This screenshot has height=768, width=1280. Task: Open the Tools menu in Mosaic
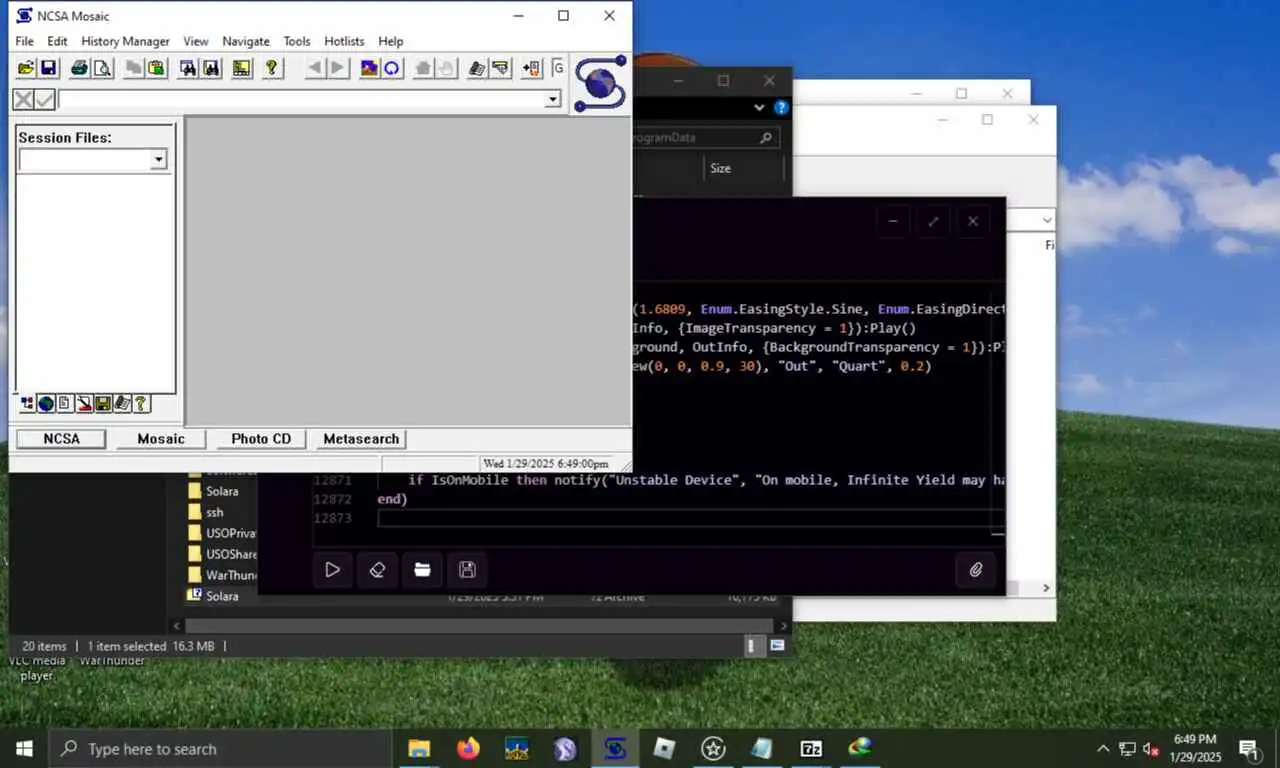pos(297,41)
